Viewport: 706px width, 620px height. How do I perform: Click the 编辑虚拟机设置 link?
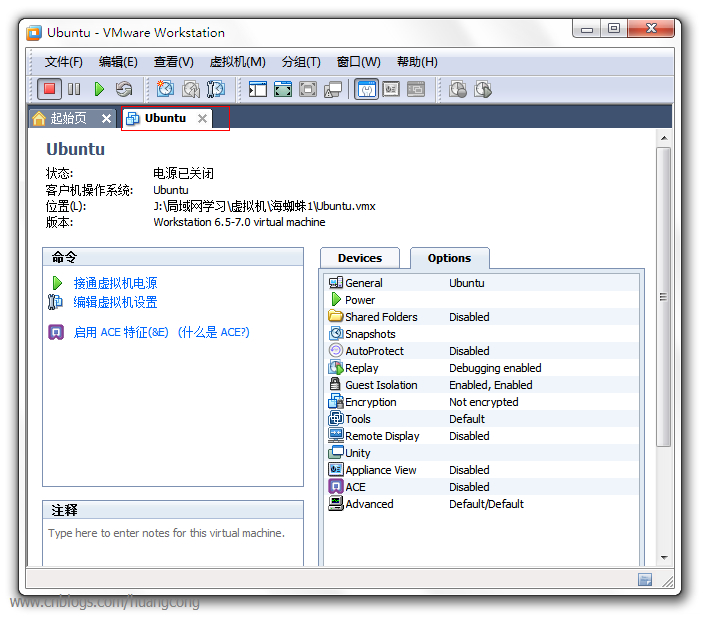click(115, 302)
